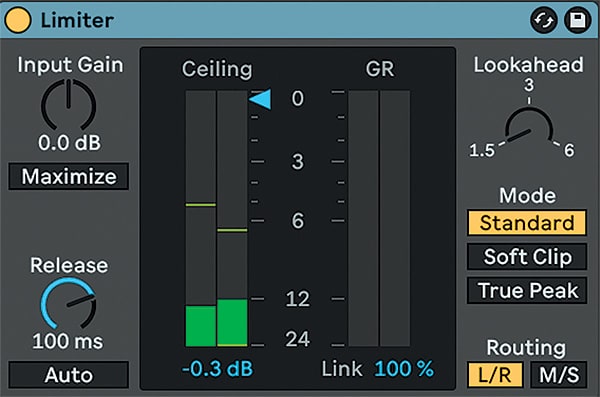
Task: Click the 12 scale marking
Action: tap(298, 299)
